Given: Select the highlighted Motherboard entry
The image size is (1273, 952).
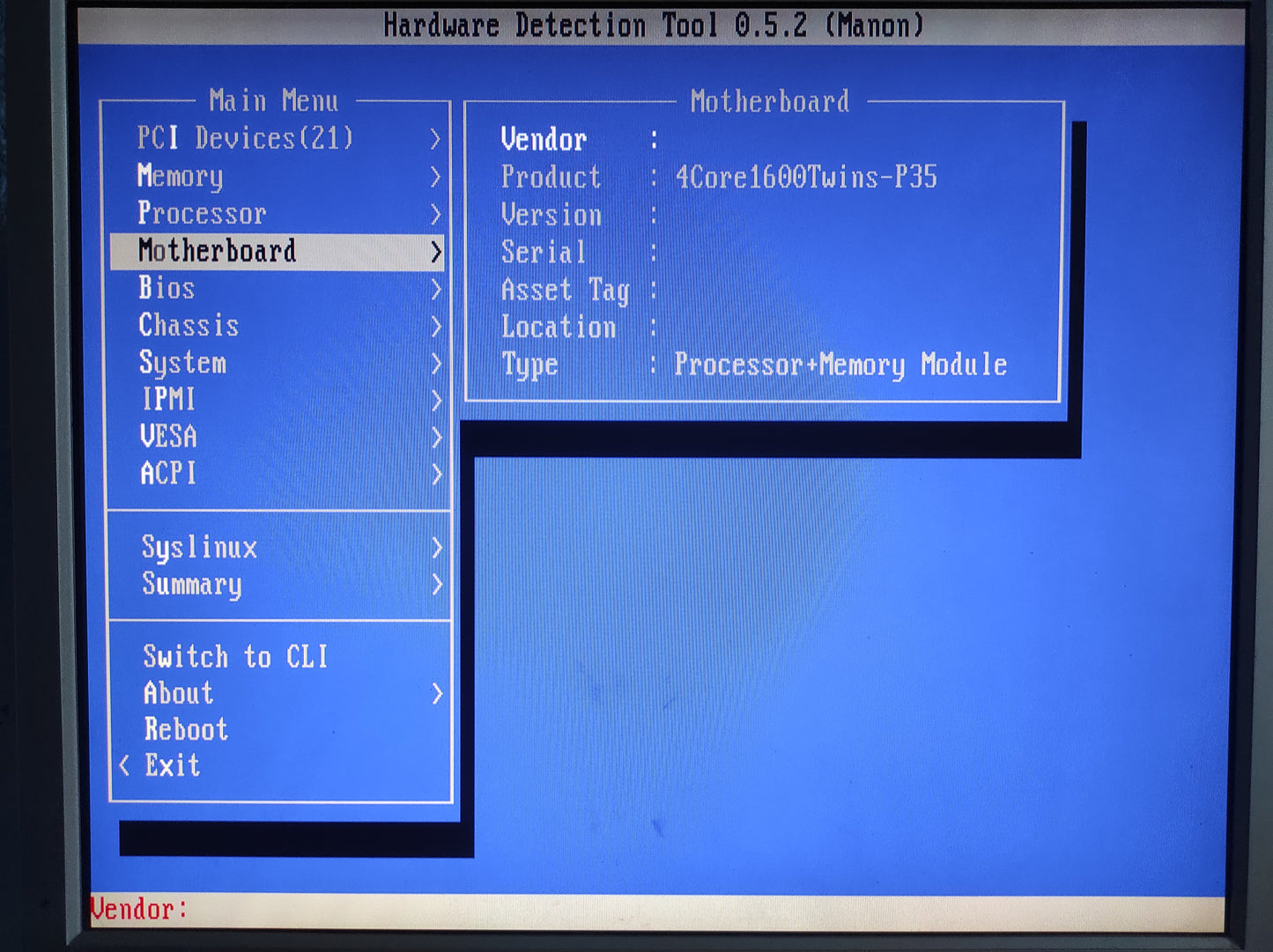Looking at the screenshot, I should [217, 251].
